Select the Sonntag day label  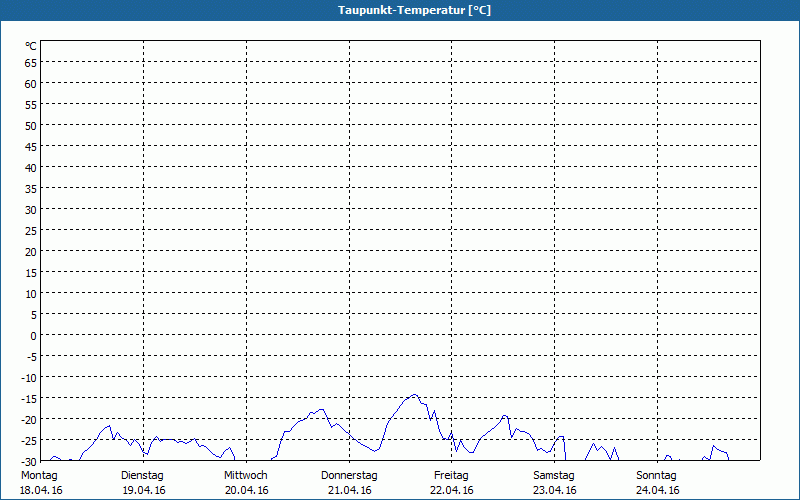(657, 475)
